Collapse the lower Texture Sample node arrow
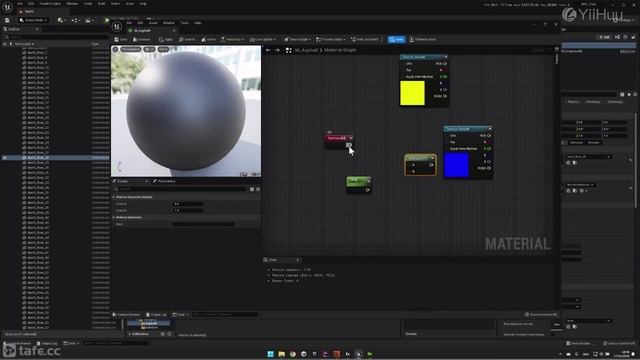 click(x=490, y=129)
